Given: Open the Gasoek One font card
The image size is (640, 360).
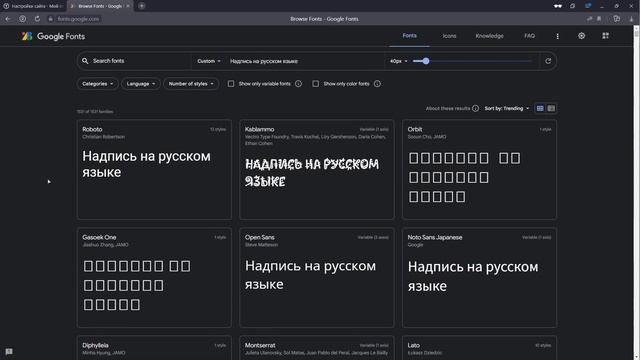Looking at the screenshot, I should click(x=154, y=278).
